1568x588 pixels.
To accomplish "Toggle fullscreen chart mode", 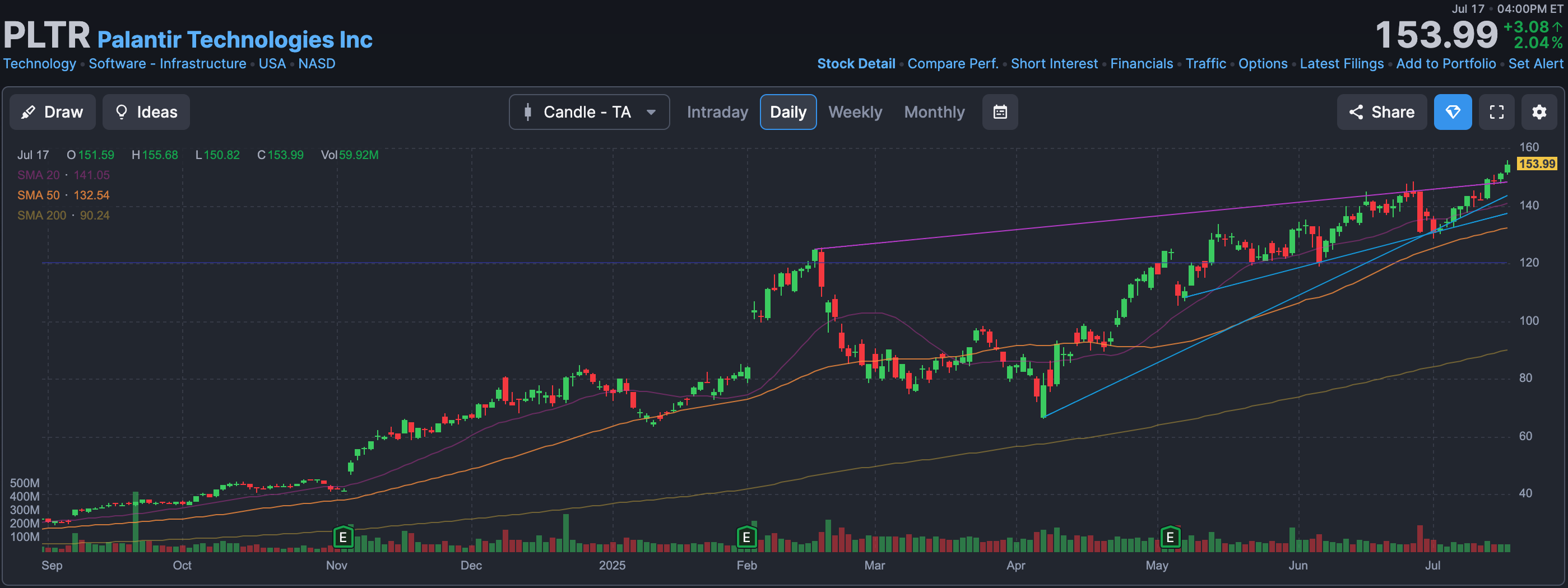I will [x=1497, y=112].
